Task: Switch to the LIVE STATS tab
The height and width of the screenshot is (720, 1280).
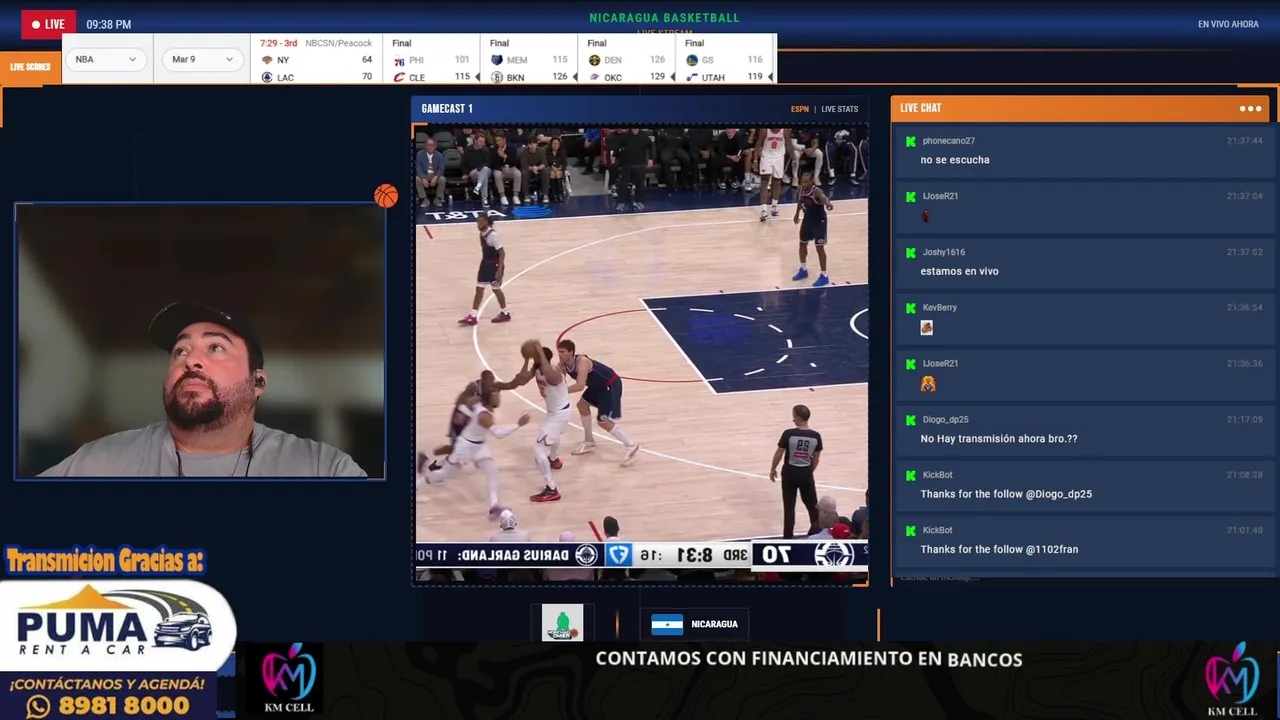Action: click(840, 109)
